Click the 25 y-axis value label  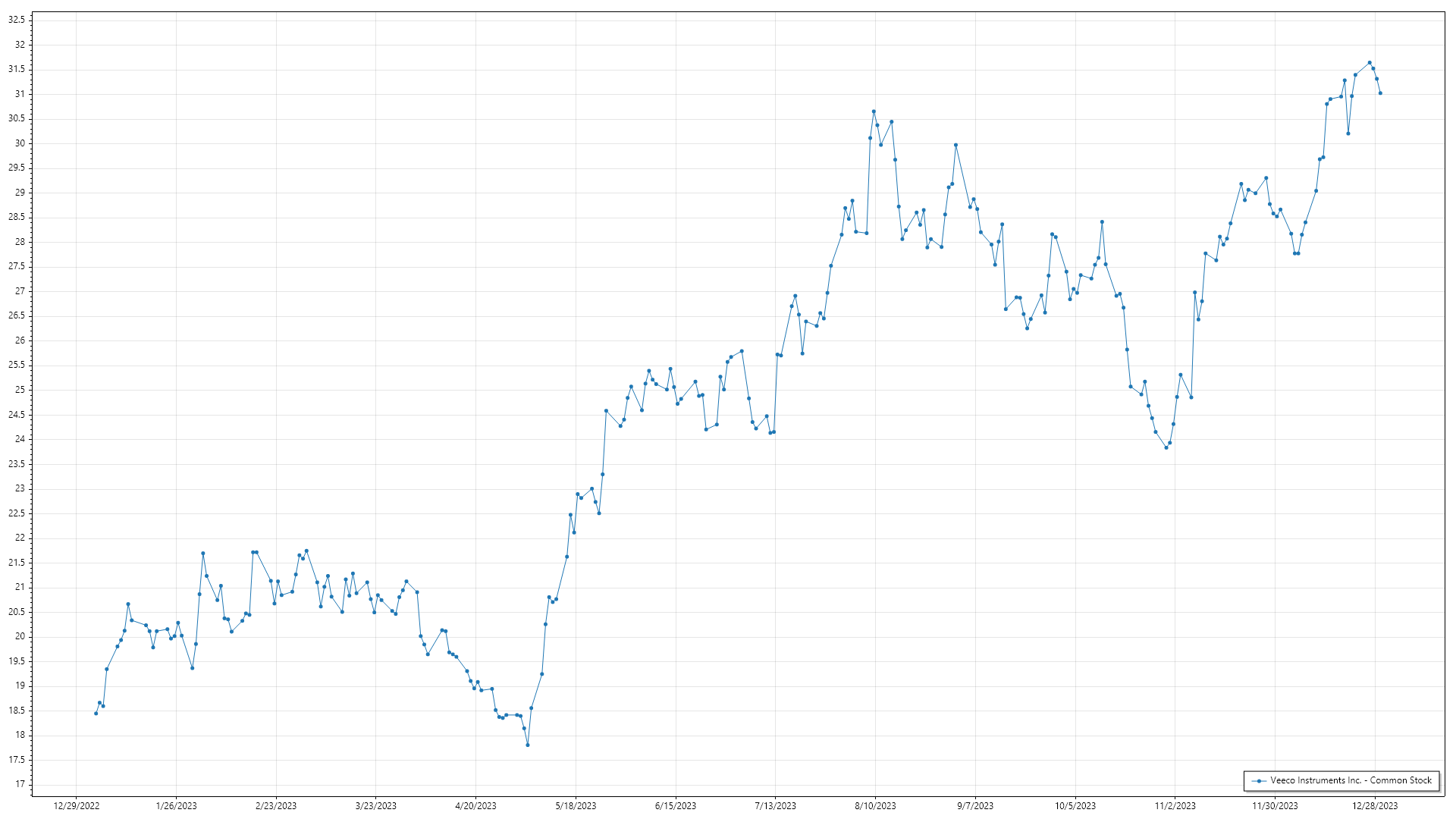point(20,390)
